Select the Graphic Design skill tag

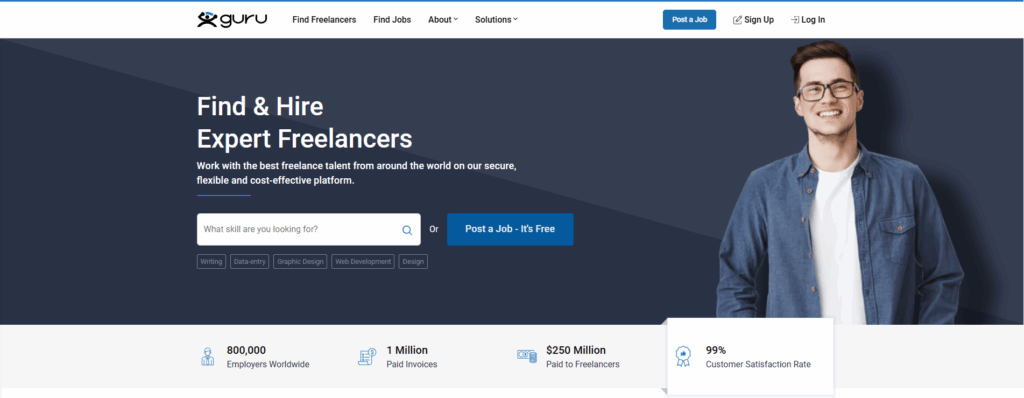pyautogui.click(x=300, y=261)
